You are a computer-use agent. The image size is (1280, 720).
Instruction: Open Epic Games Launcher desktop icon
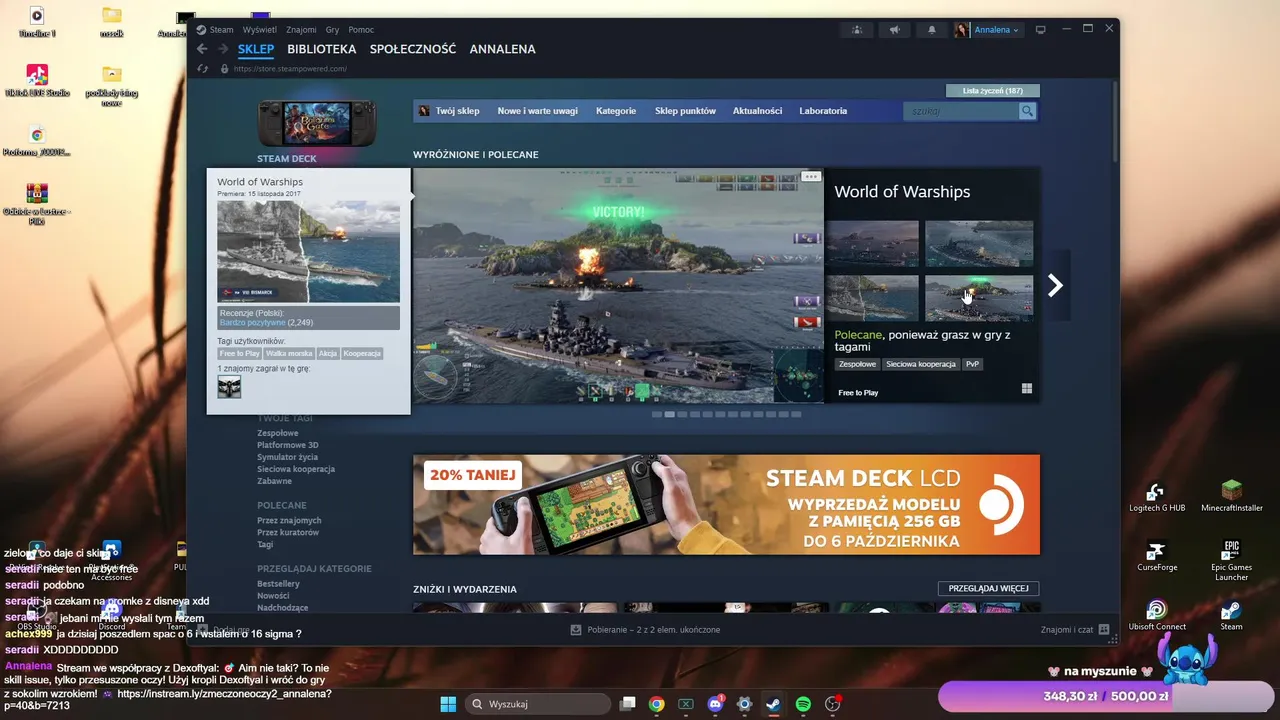1232,561
